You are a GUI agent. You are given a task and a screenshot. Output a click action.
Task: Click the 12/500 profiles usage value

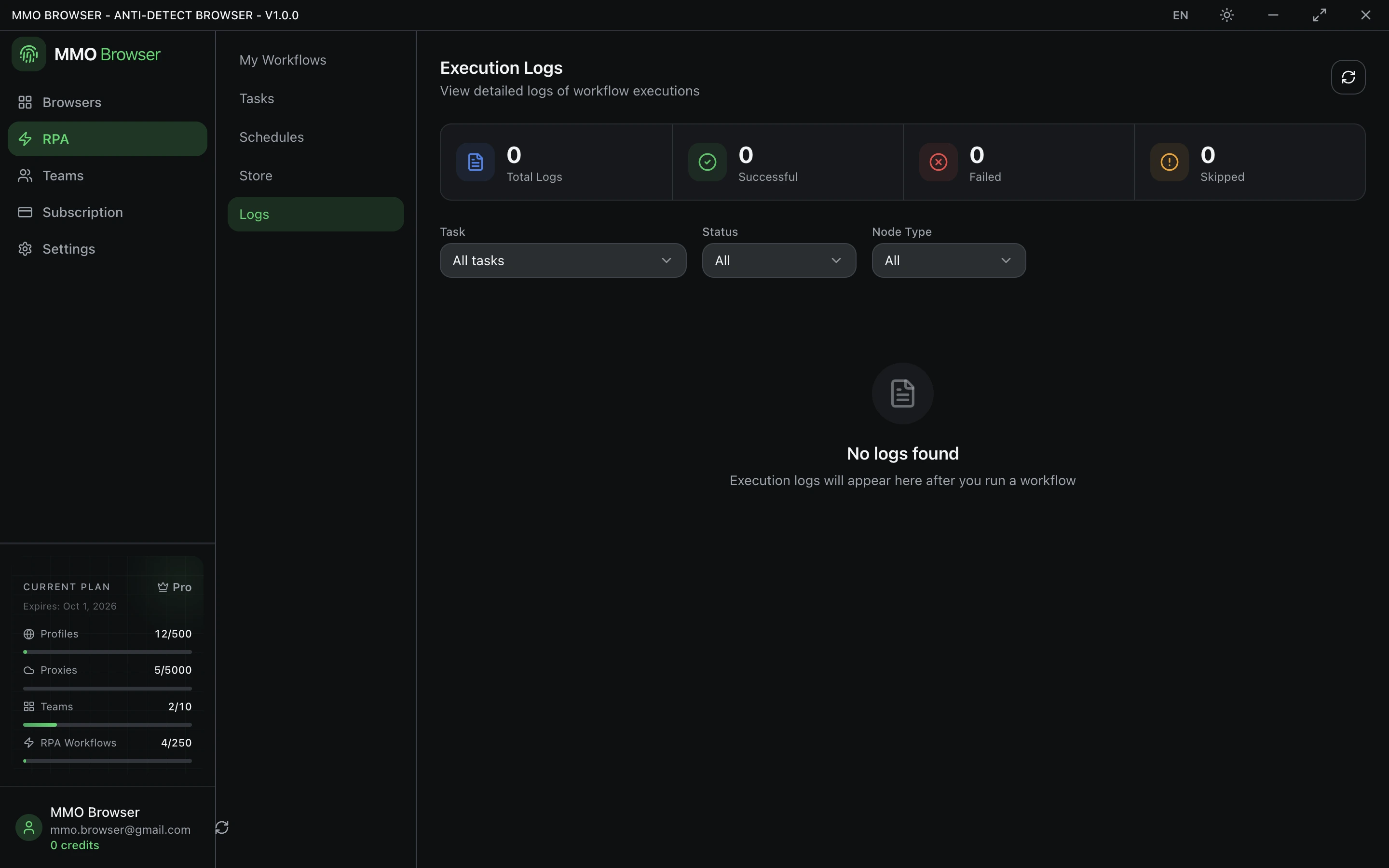[x=173, y=634]
